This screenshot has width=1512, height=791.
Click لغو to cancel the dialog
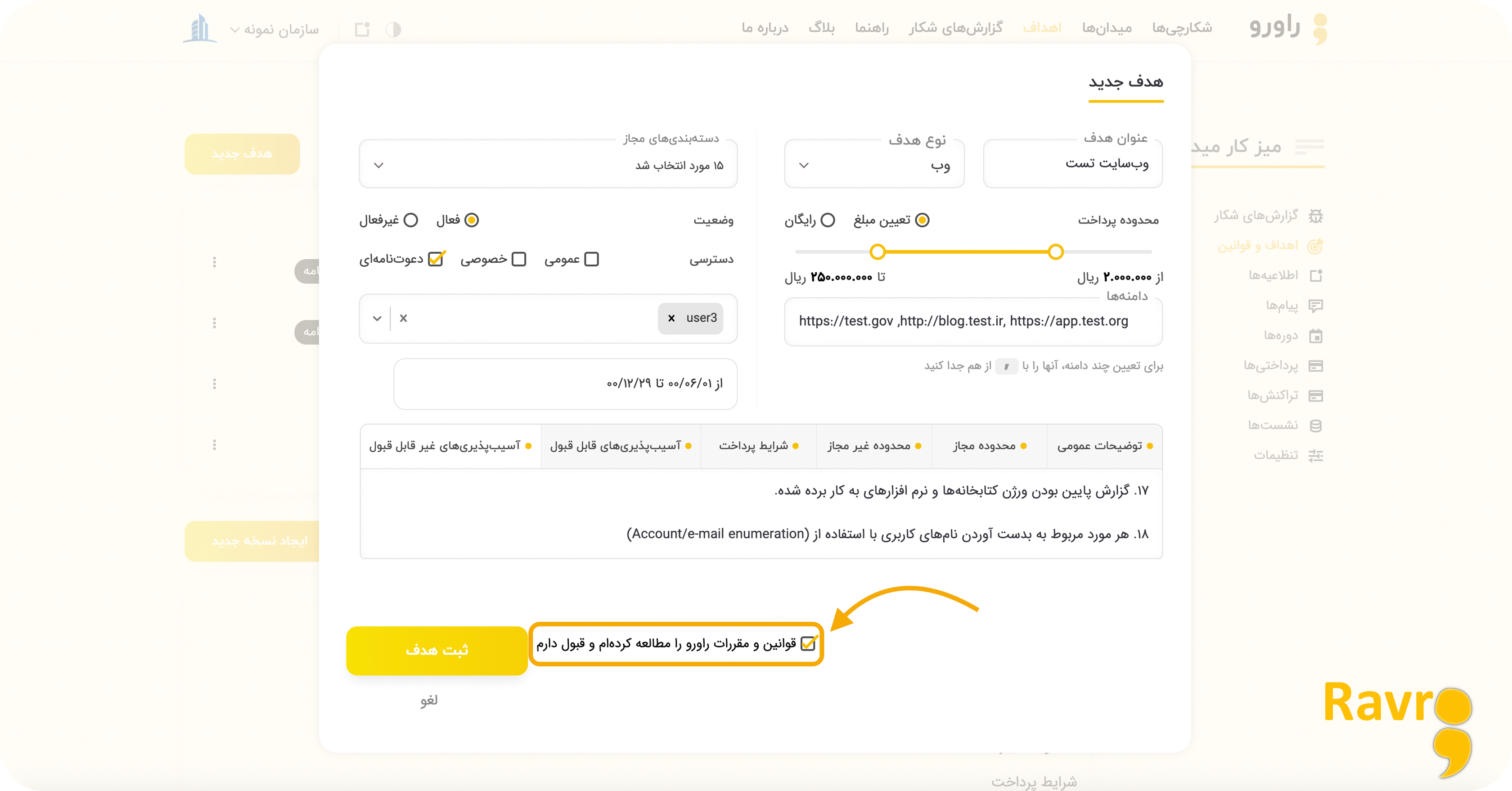(429, 700)
